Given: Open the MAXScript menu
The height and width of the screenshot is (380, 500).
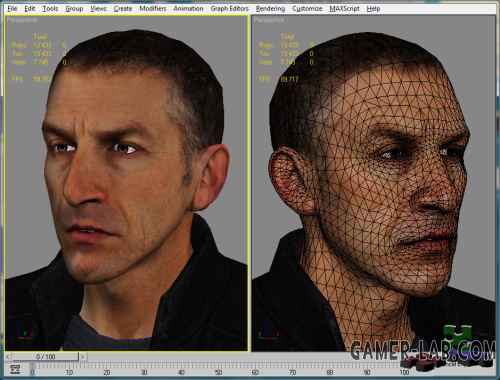Looking at the screenshot, I should (344, 8).
